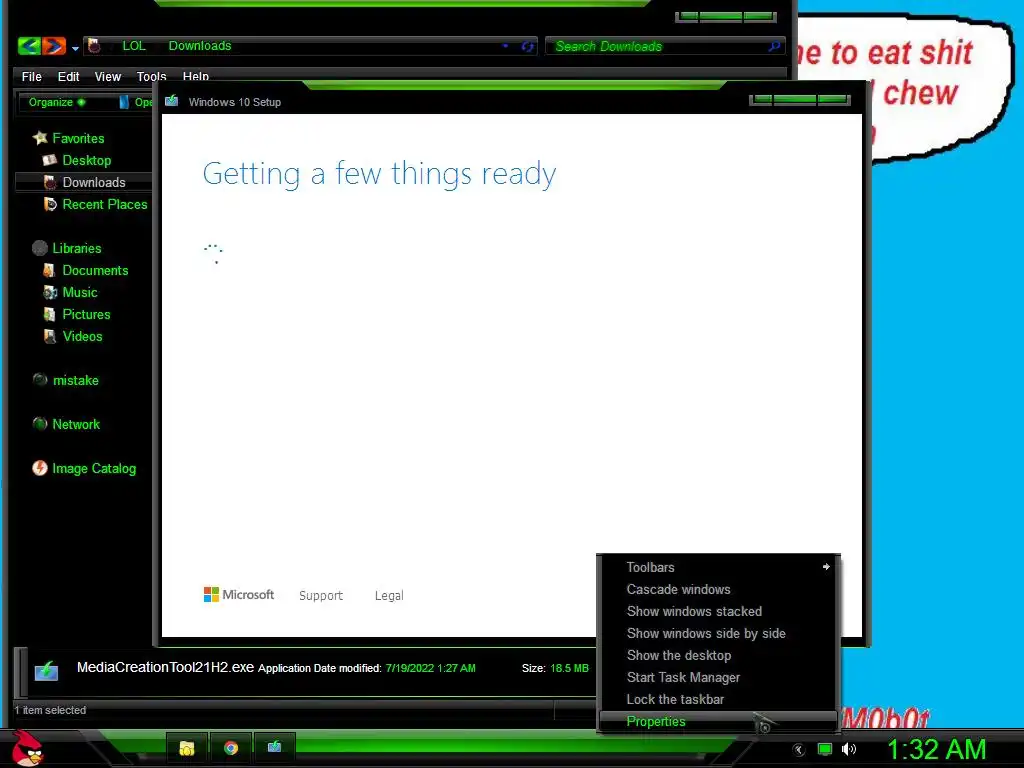
Task: Click the volume speaker tray icon
Action: pos(848,749)
